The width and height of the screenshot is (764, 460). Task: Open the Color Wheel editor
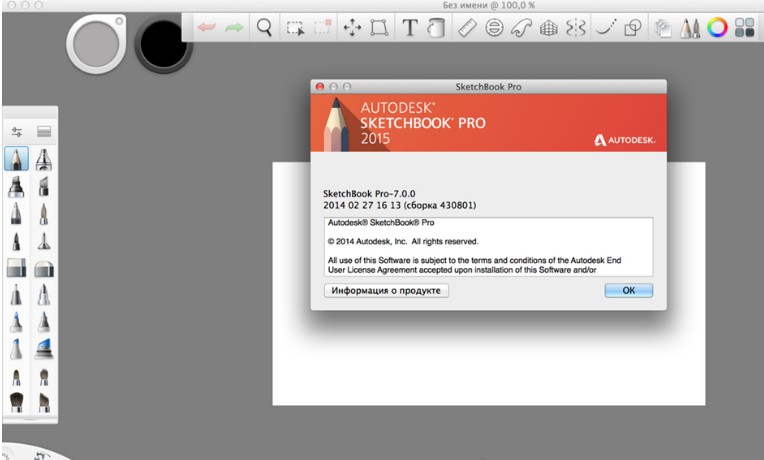[717, 28]
